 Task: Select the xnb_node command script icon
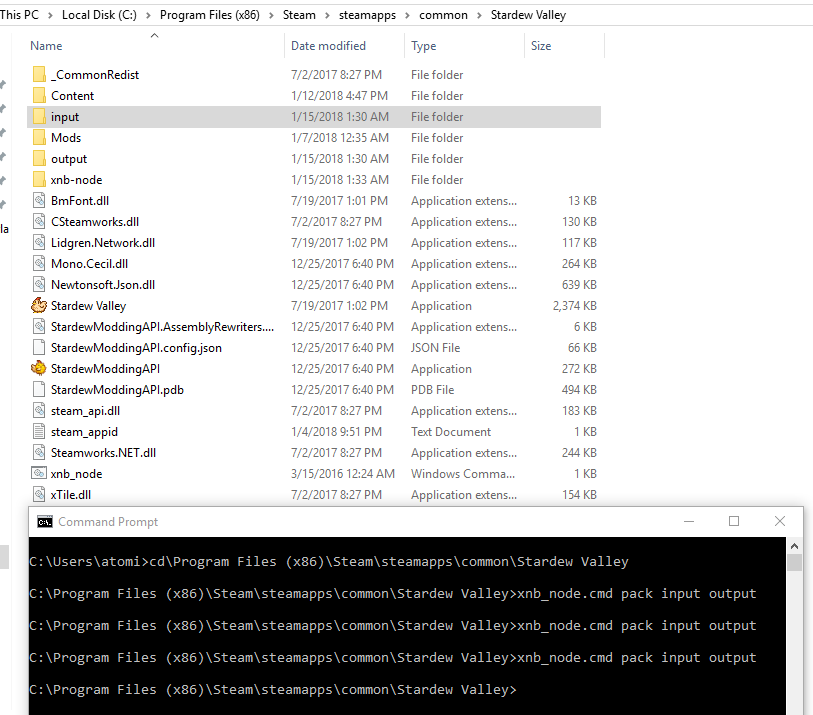(x=38, y=473)
